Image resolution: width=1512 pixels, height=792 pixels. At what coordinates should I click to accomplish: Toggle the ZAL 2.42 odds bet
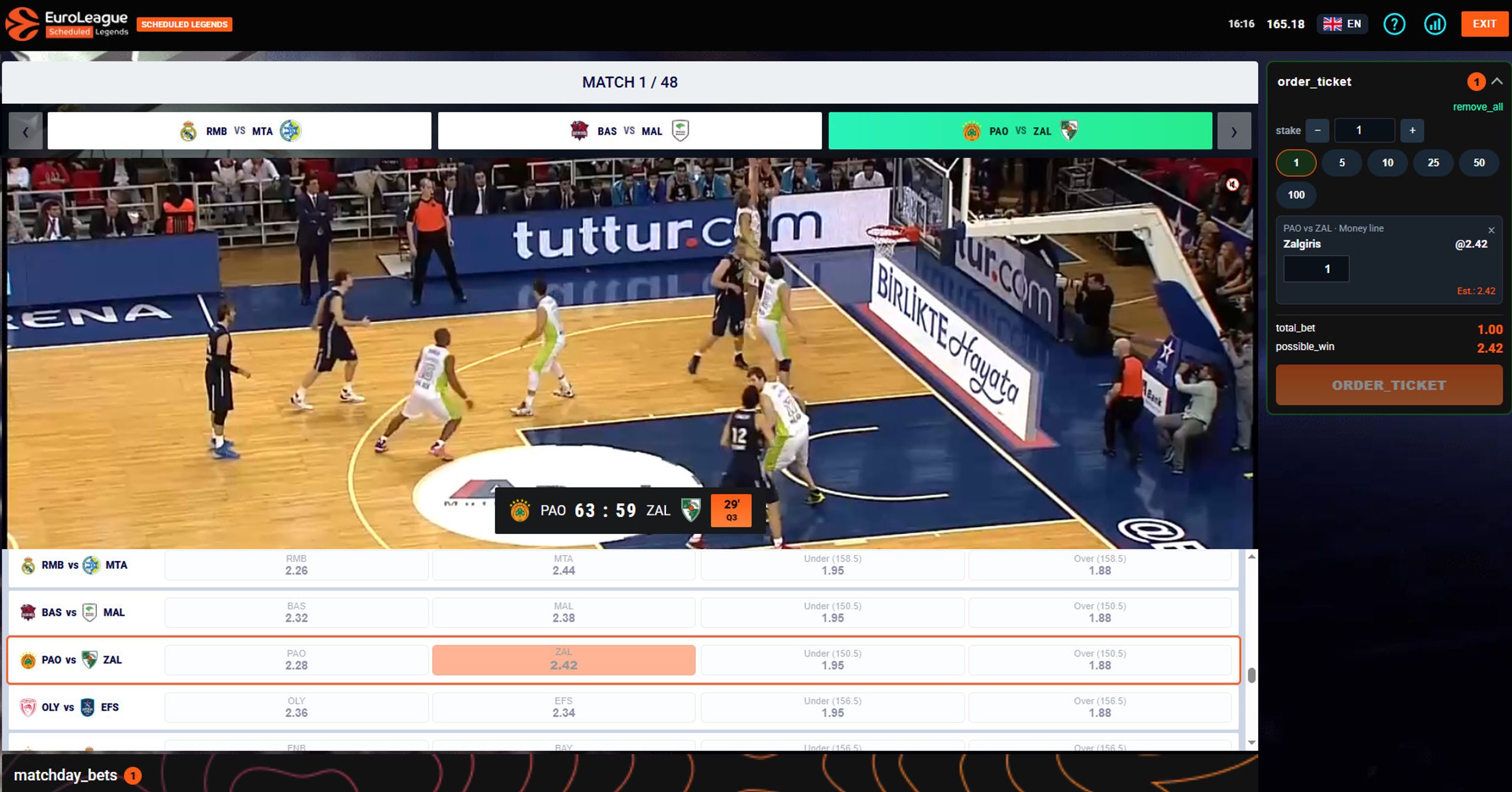[x=563, y=660]
